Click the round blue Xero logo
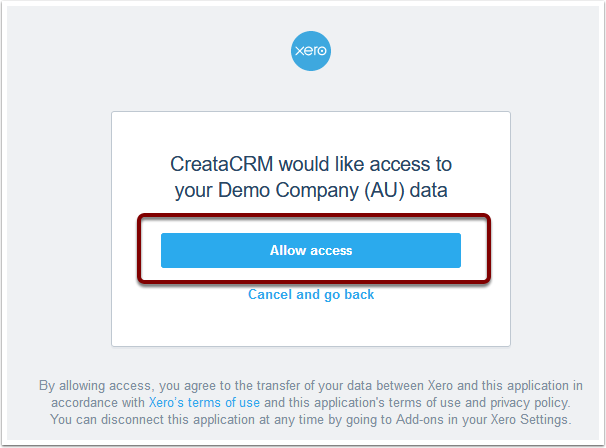This screenshot has height=448, width=606. (311, 51)
